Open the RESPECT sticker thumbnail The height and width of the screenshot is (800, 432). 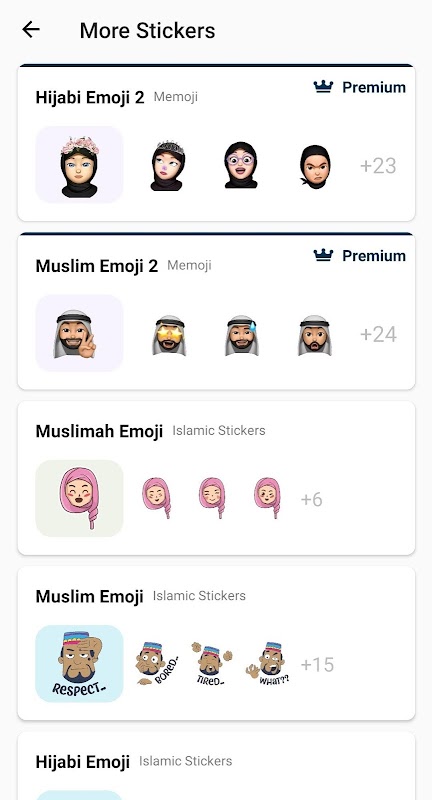tap(79, 664)
